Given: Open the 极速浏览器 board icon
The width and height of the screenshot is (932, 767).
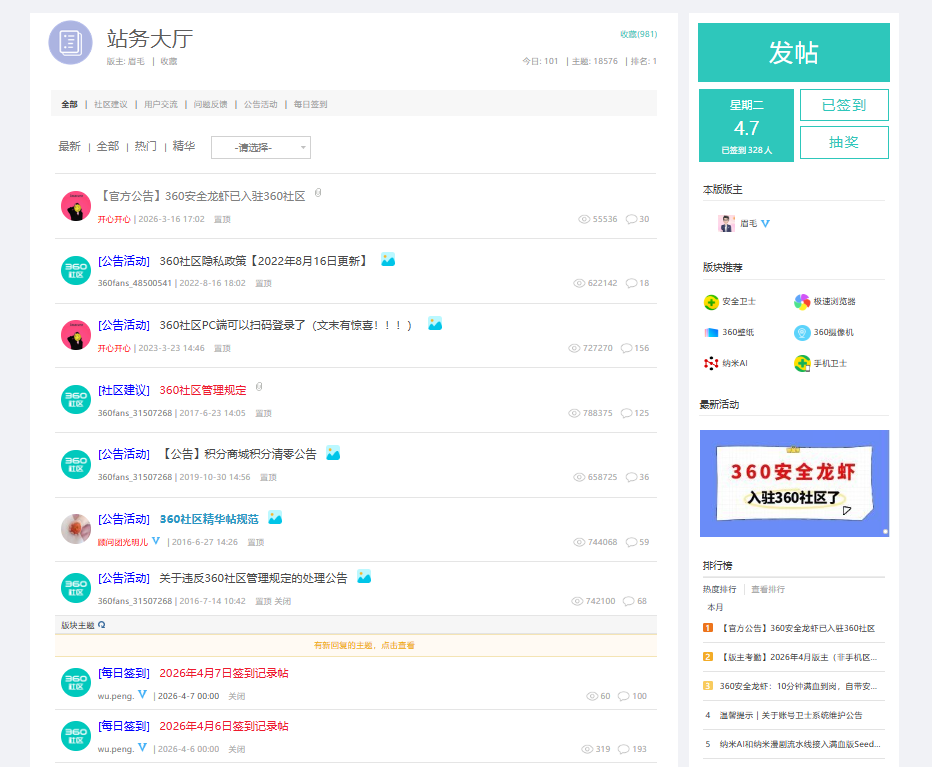Looking at the screenshot, I should [x=802, y=302].
